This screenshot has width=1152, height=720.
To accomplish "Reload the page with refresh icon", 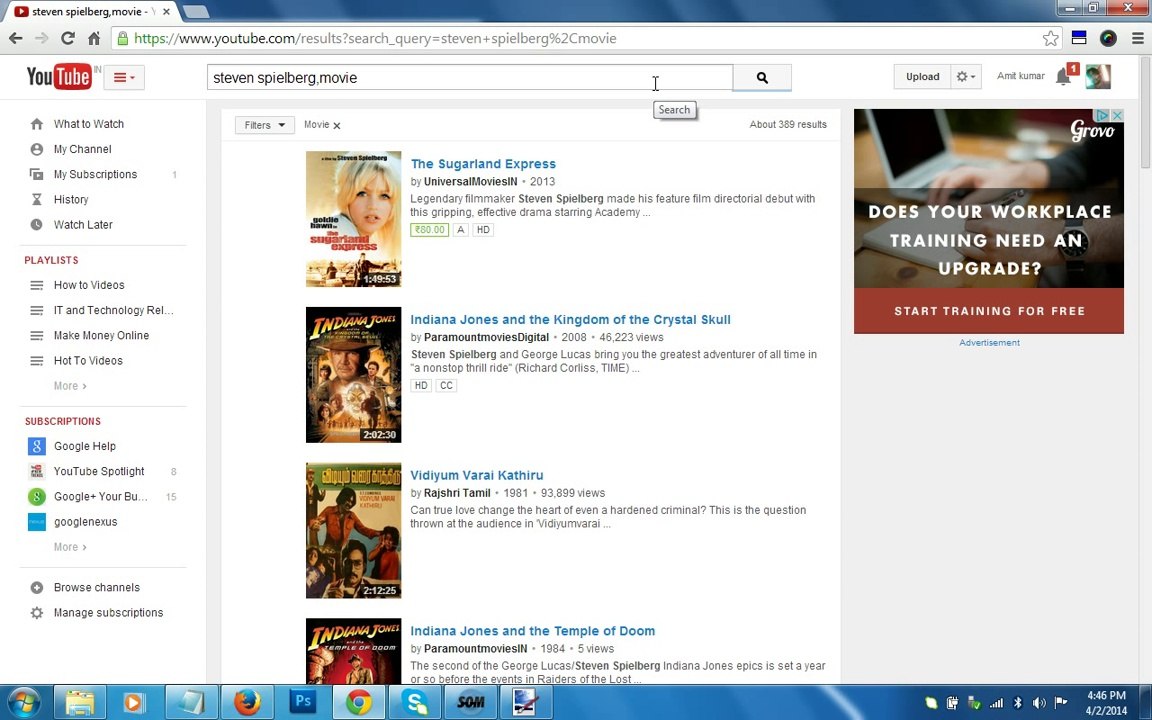I will tap(68, 38).
